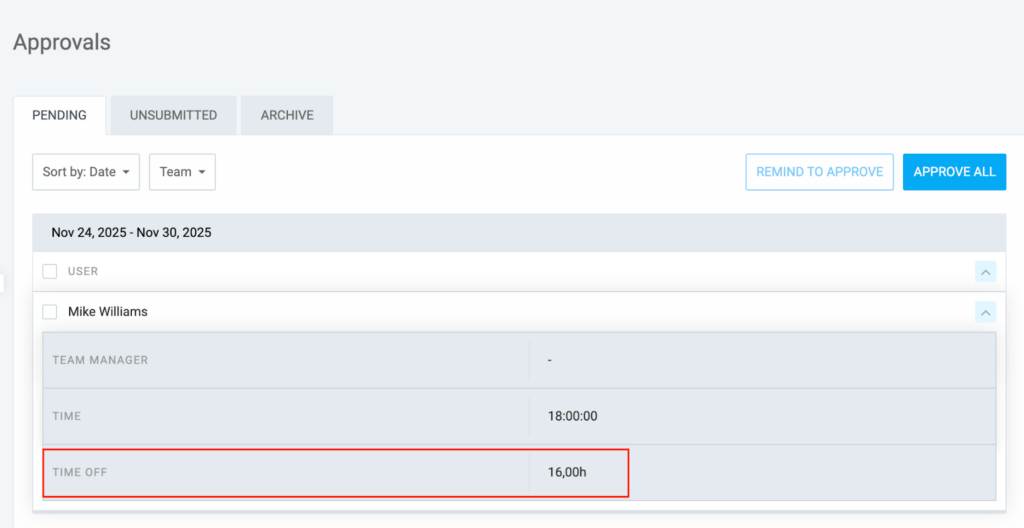Select the TIME OFF row label
Viewport: 1024px width, 528px height.
click(x=79, y=472)
